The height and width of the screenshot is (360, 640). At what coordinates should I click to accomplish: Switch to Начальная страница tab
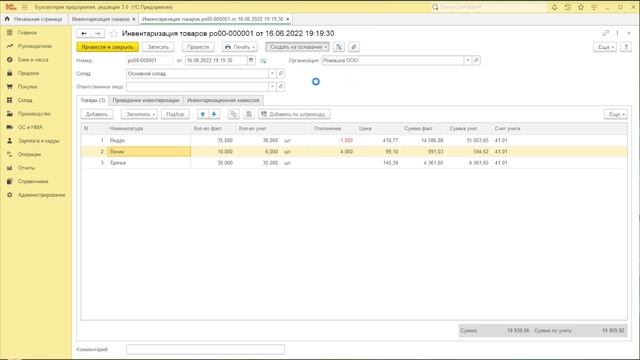(x=34, y=19)
